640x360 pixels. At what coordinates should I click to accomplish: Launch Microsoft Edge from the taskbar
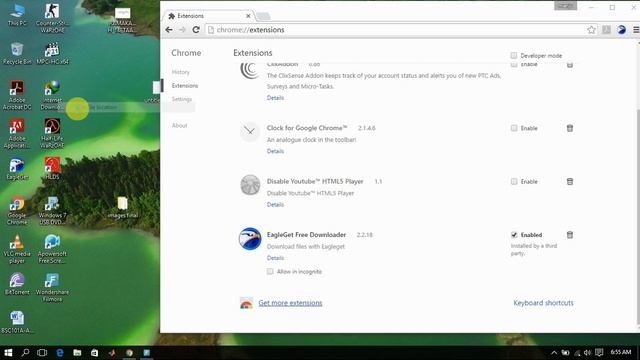(60, 352)
